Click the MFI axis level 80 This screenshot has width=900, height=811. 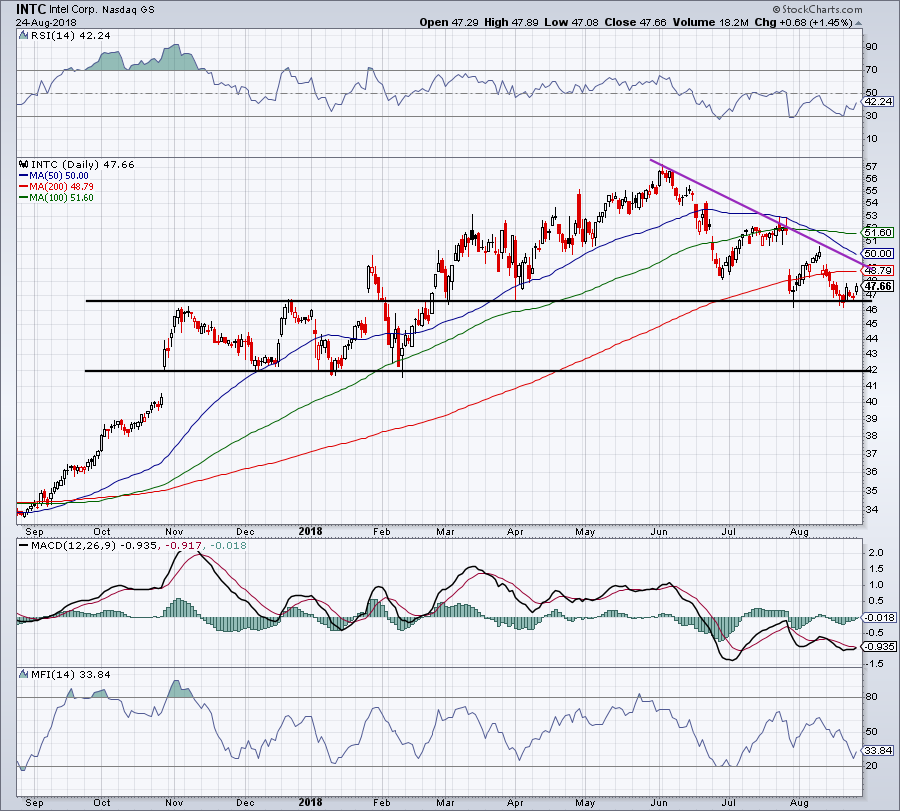(871, 697)
